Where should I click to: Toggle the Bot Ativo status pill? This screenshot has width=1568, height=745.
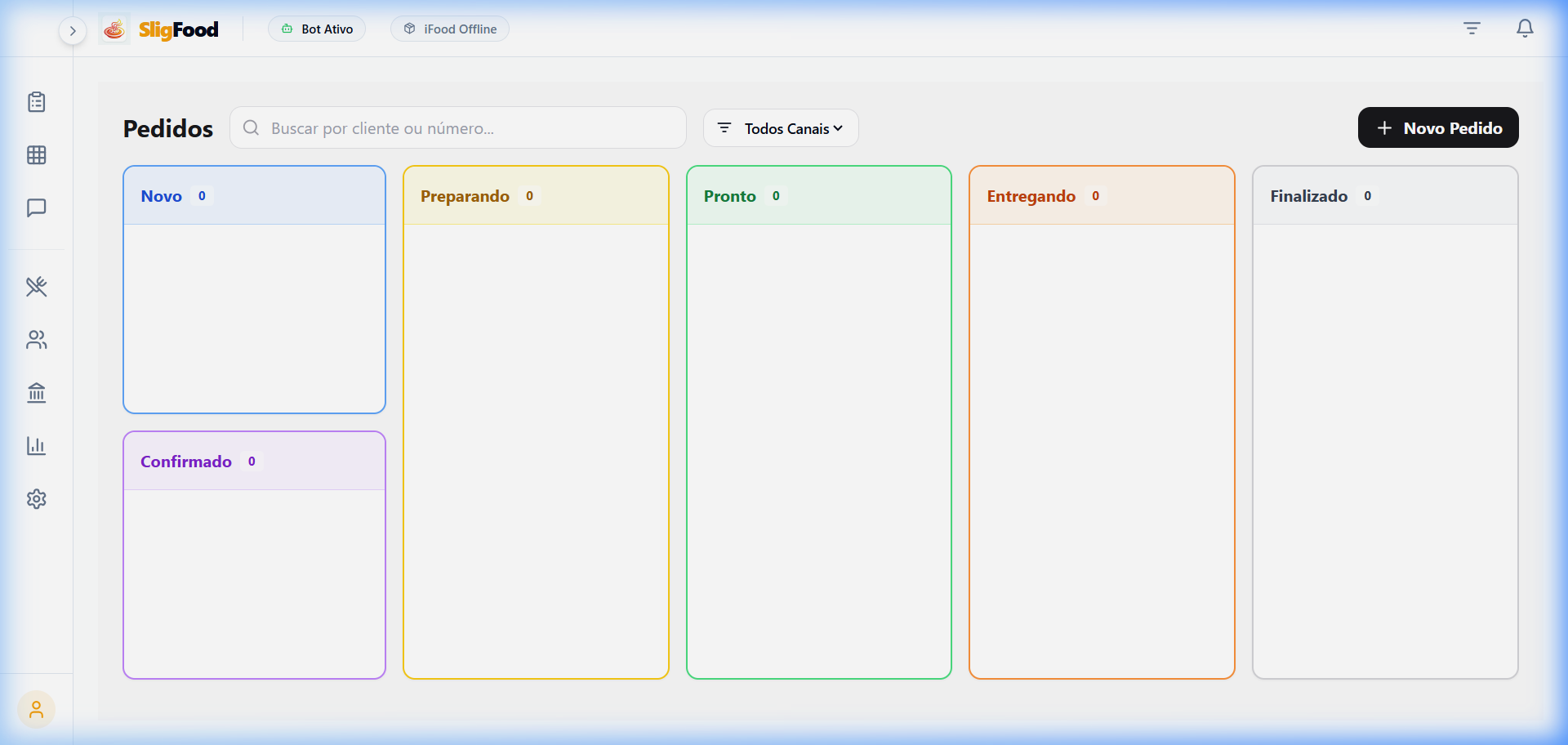317,29
